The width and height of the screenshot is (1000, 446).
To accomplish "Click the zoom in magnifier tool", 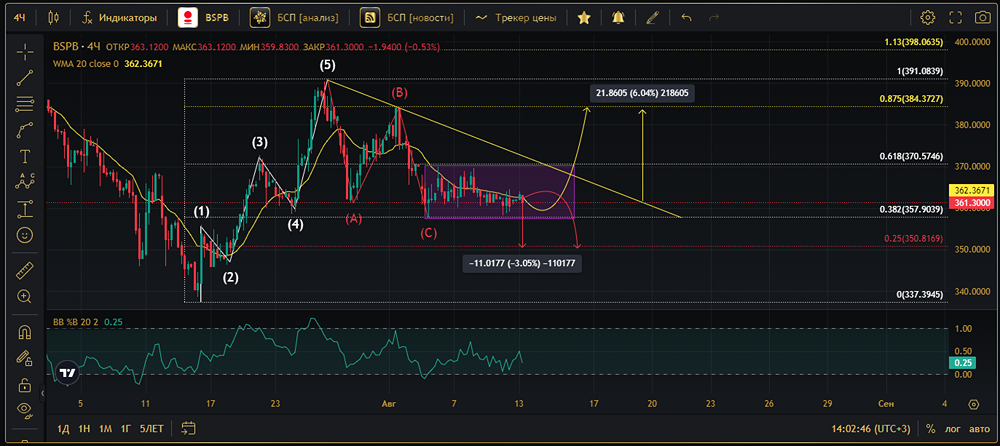I will (x=24, y=297).
